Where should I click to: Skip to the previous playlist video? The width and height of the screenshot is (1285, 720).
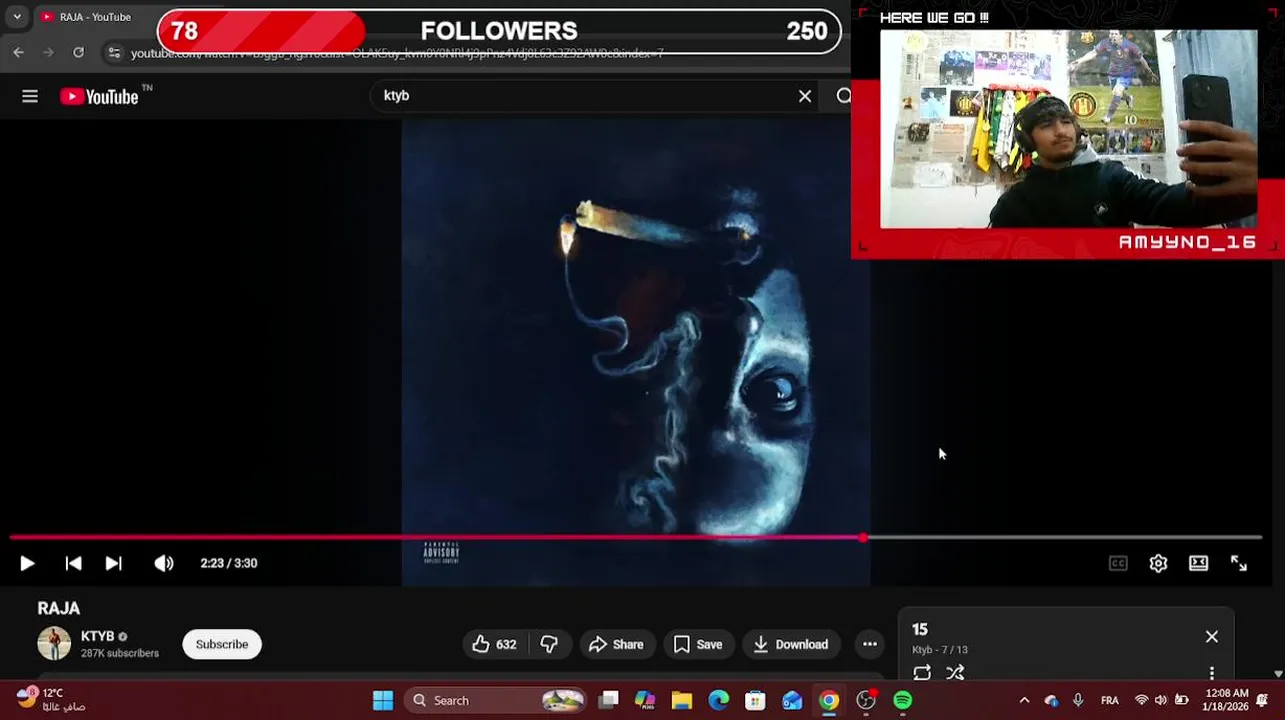[73, 563]
